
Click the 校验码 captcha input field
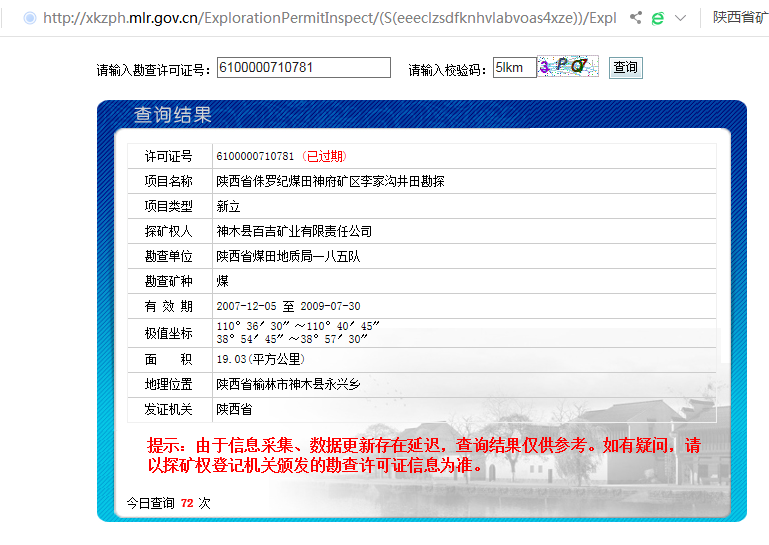tap(514, 68)
